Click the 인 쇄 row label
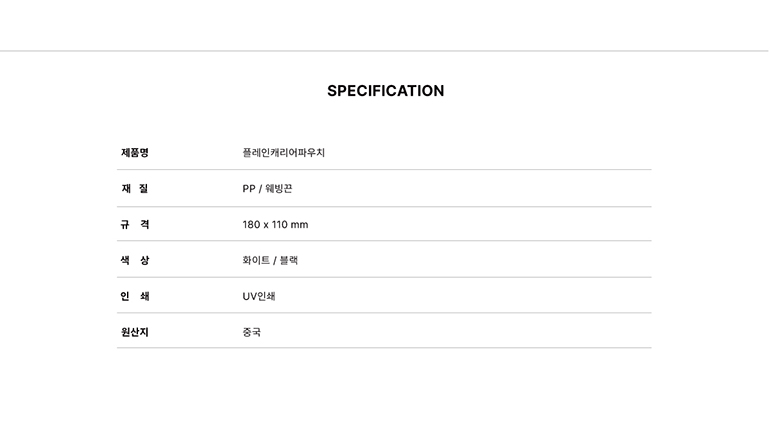The image size is (770, 425). click(135, 297)
